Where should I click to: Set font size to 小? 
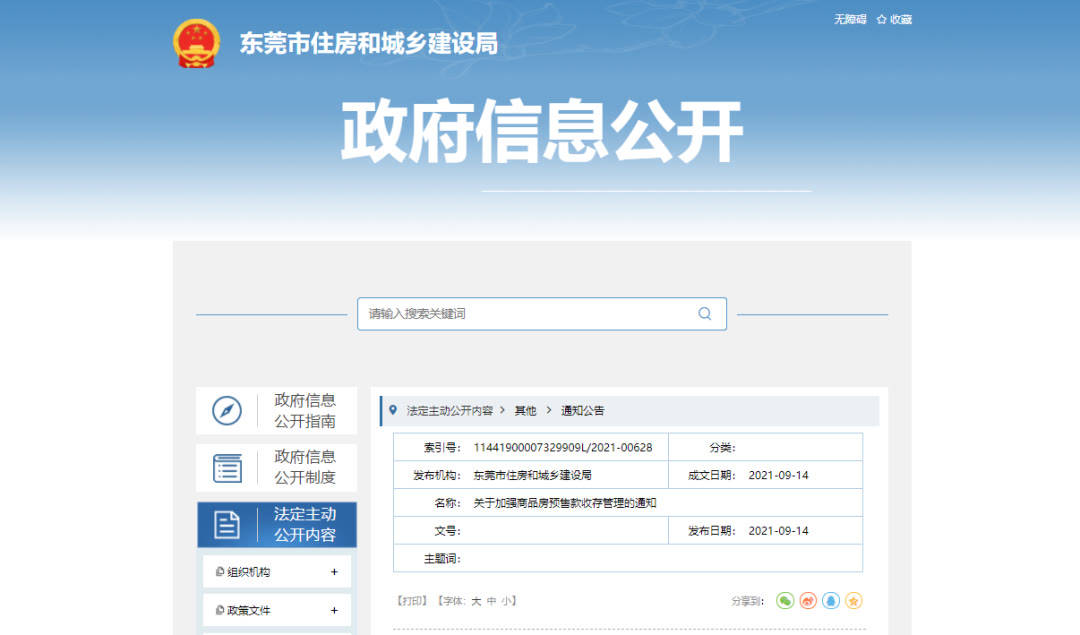pos(506,601)
